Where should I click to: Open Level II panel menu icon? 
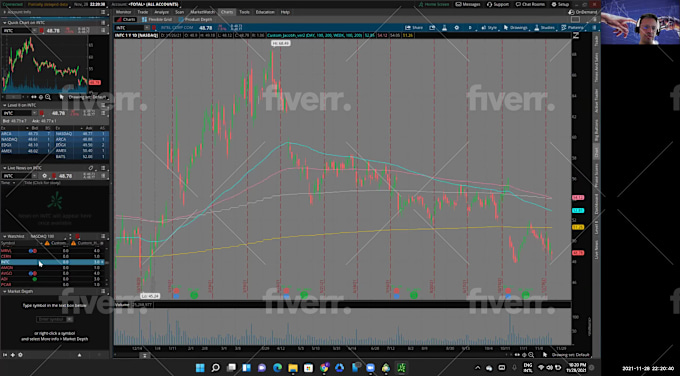point(103,105)
